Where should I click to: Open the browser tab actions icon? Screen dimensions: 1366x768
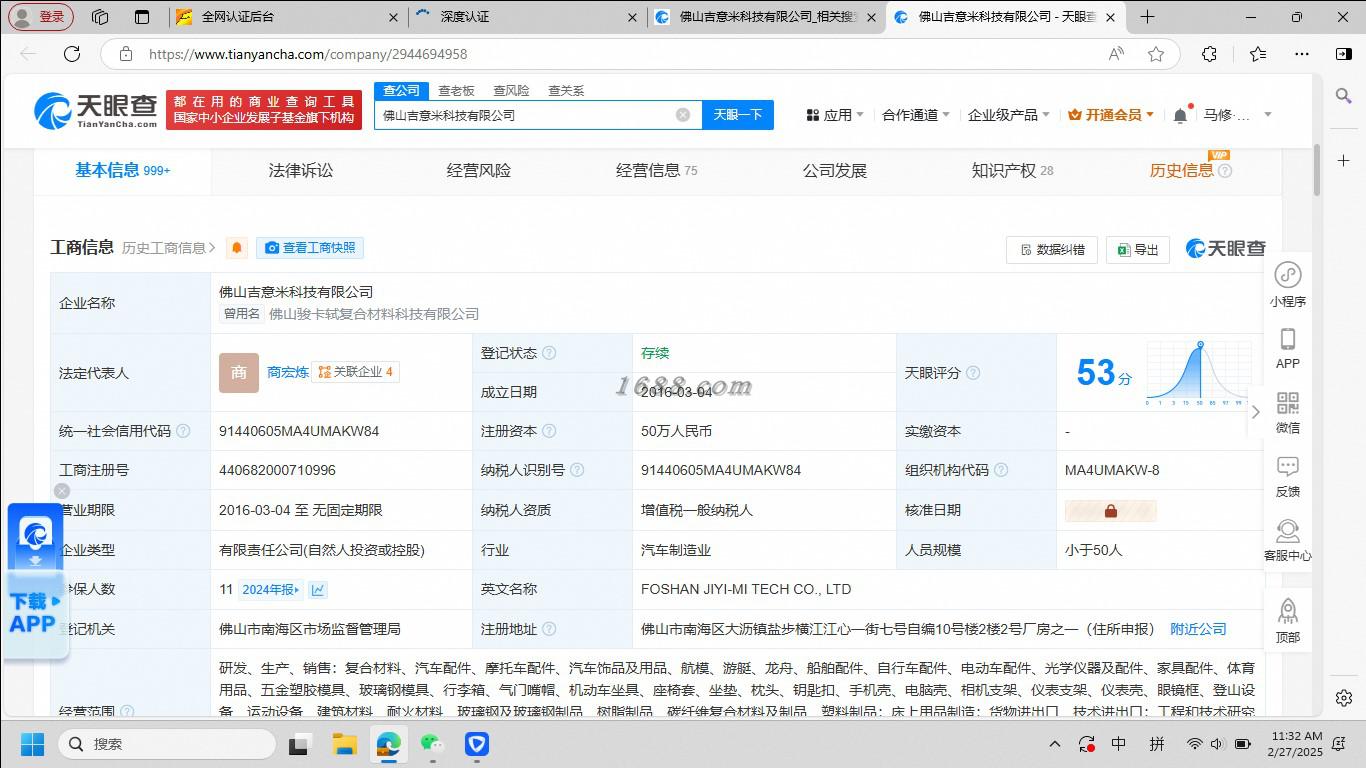(142, 17)
